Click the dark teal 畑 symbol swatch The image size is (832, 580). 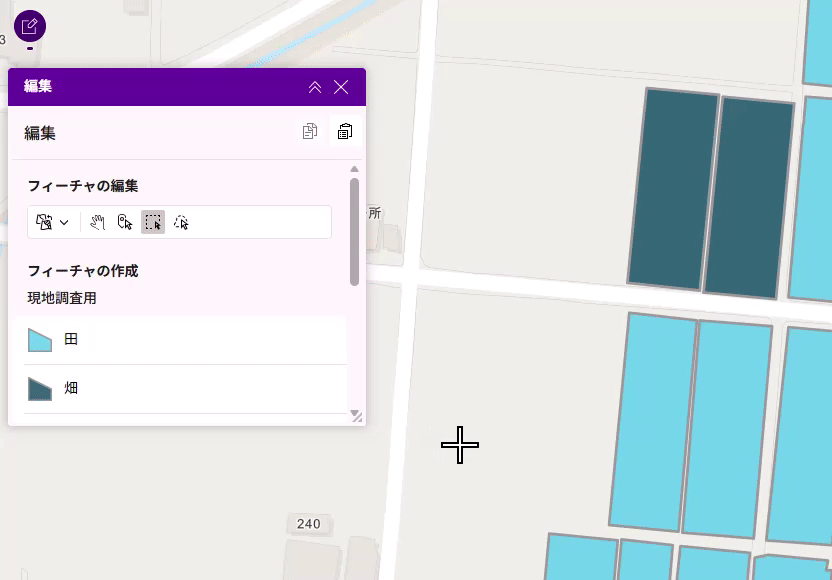tap(39, 389)
